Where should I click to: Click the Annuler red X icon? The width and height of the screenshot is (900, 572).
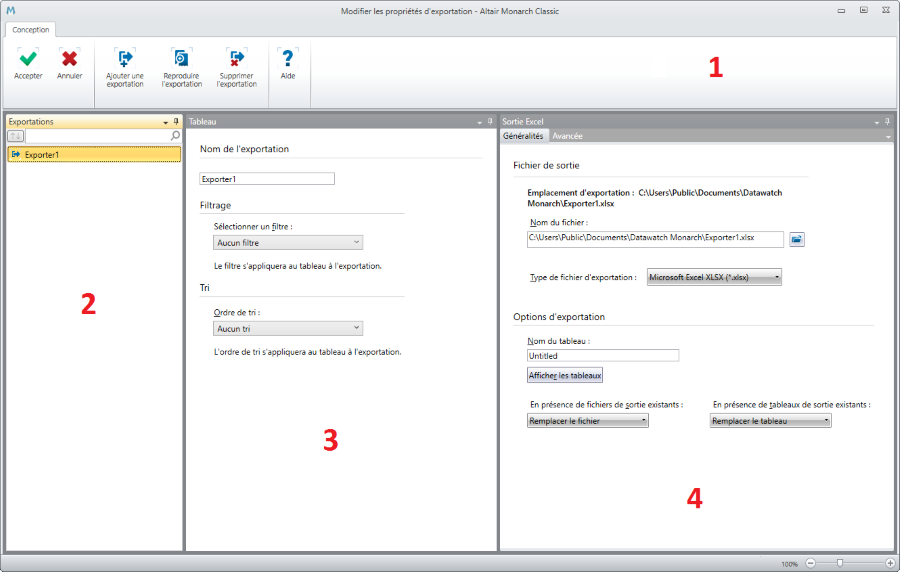pyautogui.click(x=69, y=59)
